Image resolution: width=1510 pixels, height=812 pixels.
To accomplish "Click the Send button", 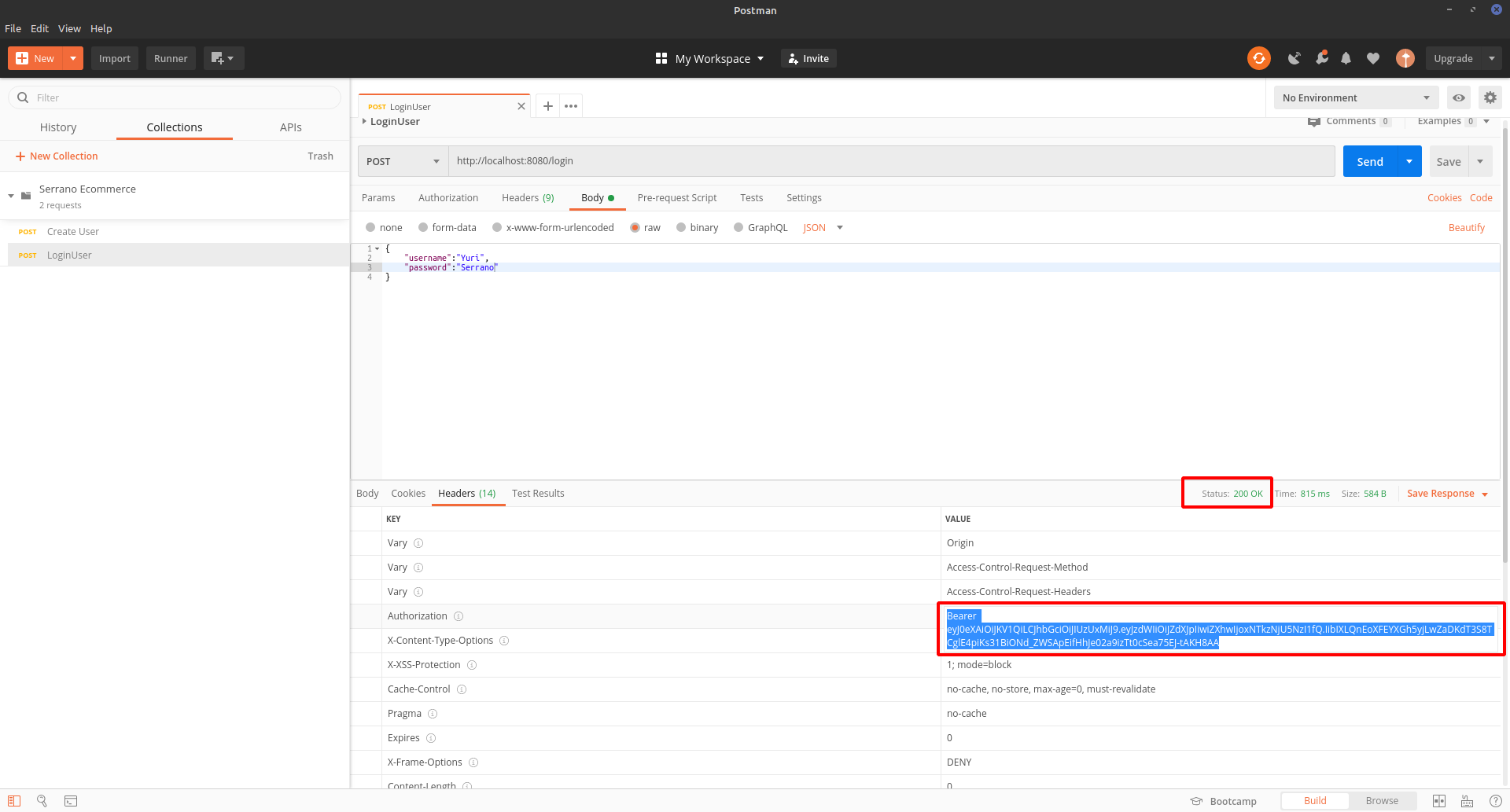I will (x=1370, y=161).
